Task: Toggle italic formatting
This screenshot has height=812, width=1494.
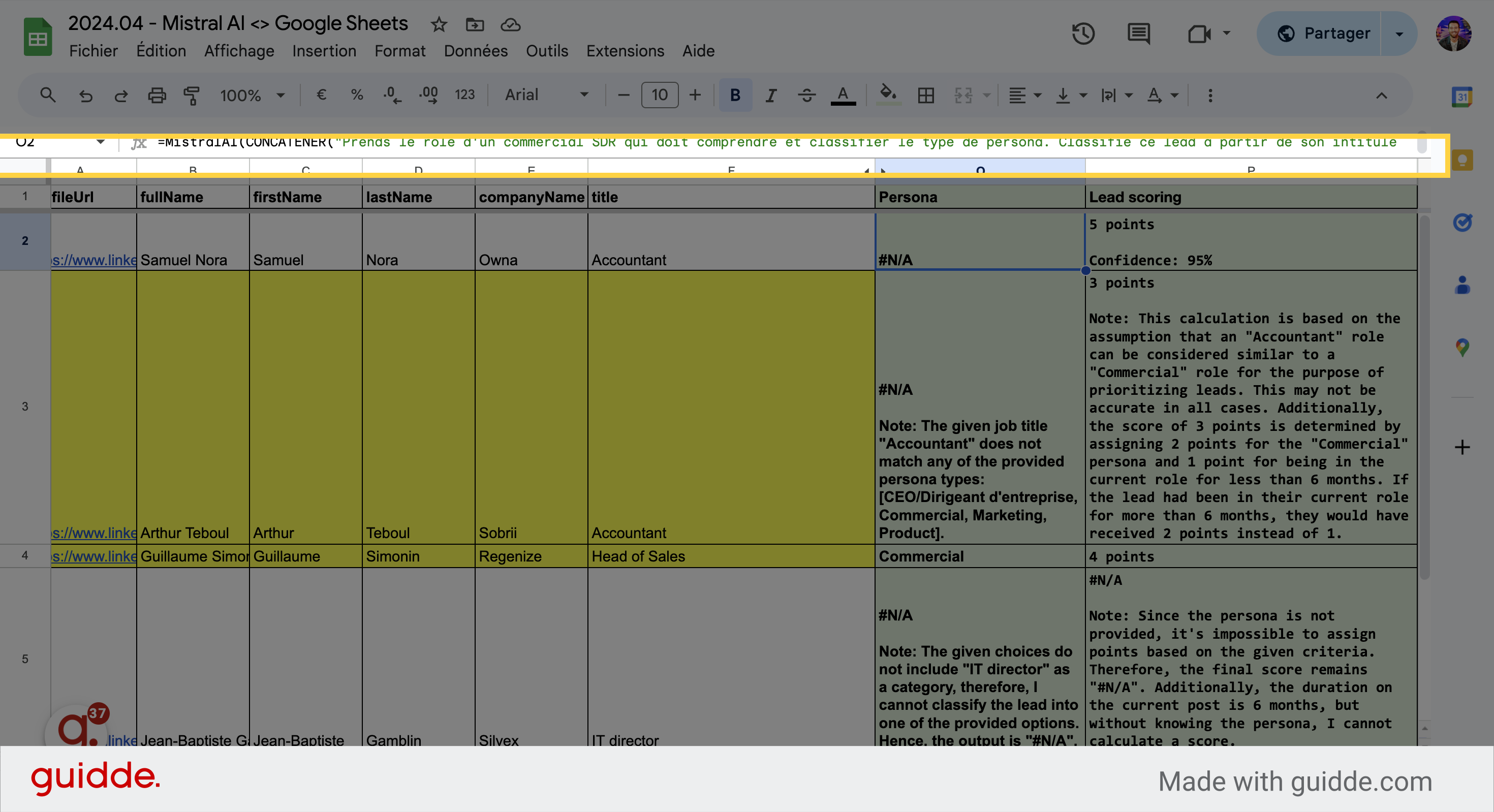Action: coord(771,95)
